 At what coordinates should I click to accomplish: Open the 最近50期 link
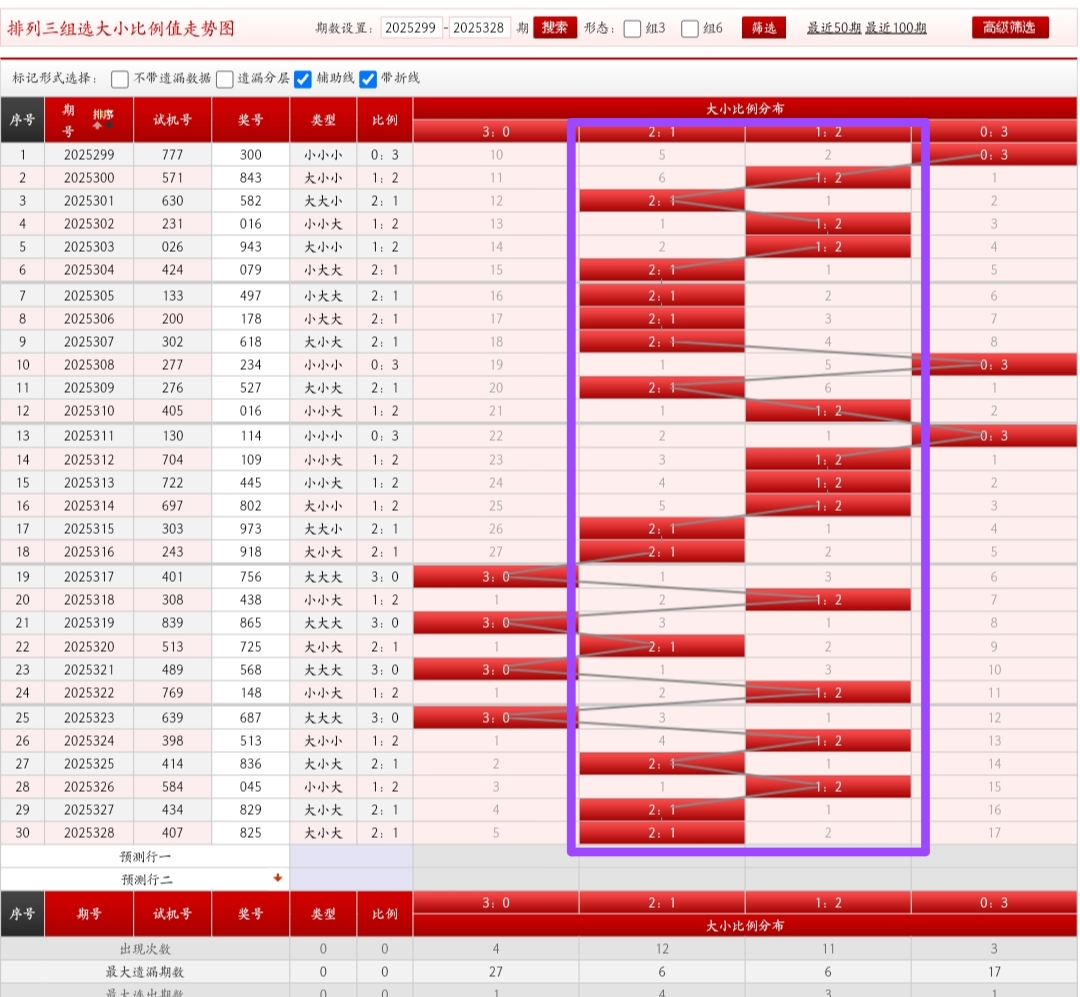point(833,28)
